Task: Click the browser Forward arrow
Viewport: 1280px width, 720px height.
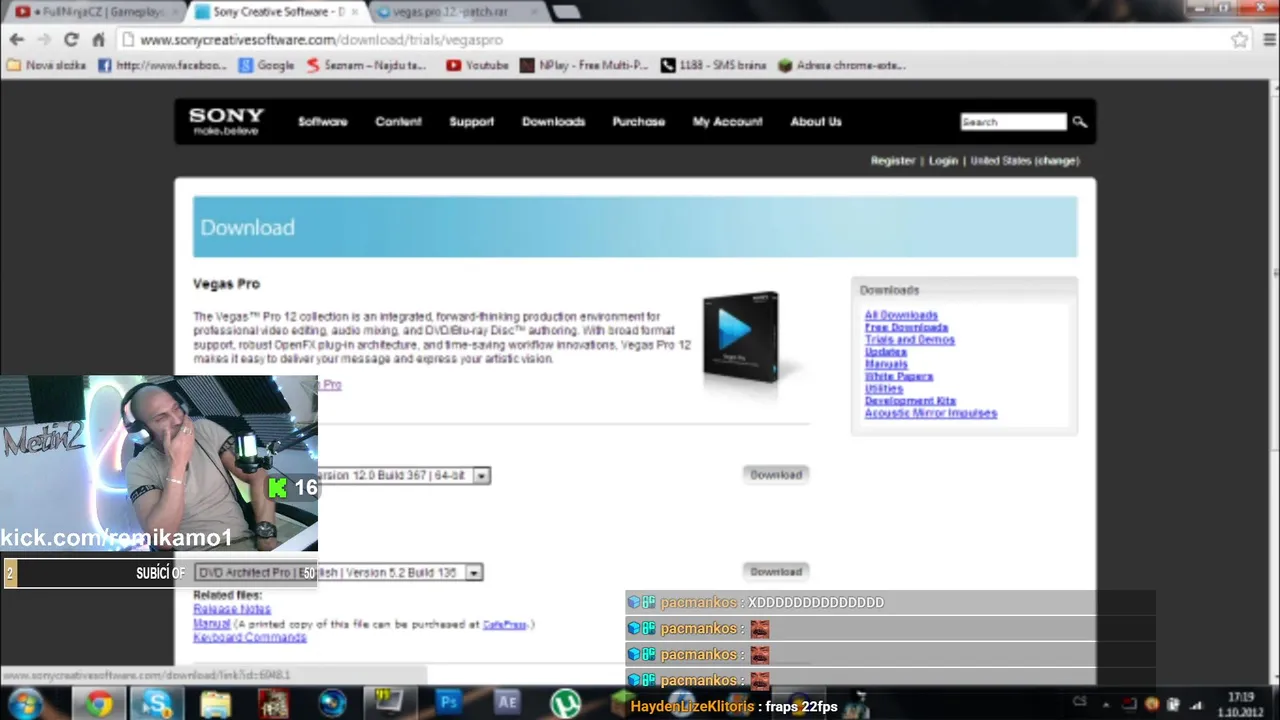Action: tap(43, 40)
